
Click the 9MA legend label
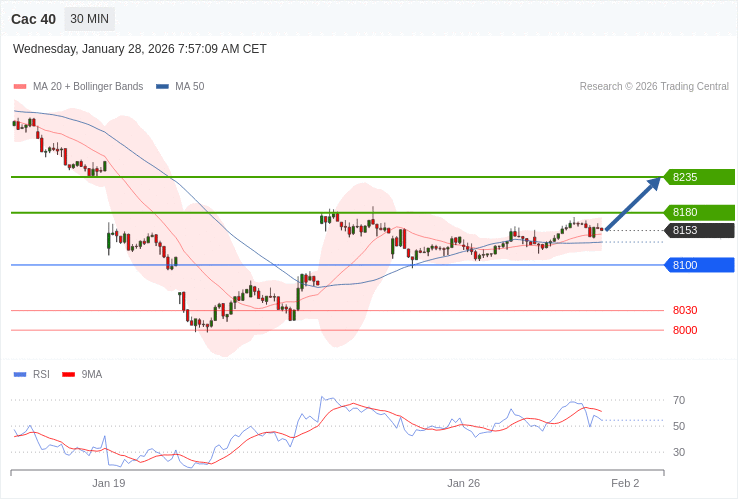(92, 375)
